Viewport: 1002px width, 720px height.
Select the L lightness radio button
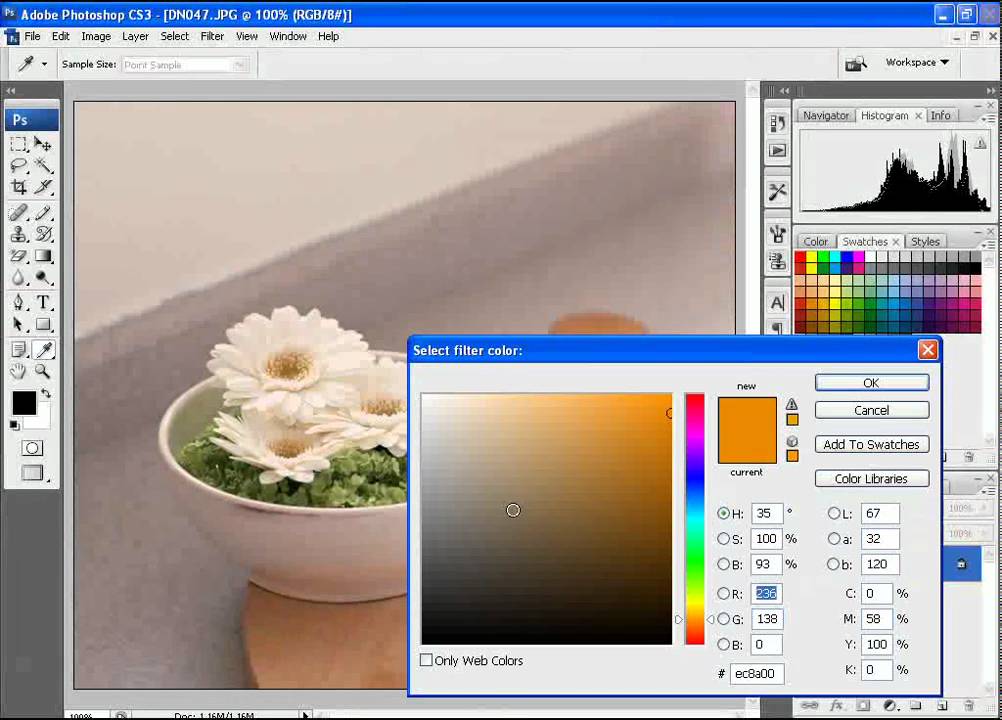[833, 513]
